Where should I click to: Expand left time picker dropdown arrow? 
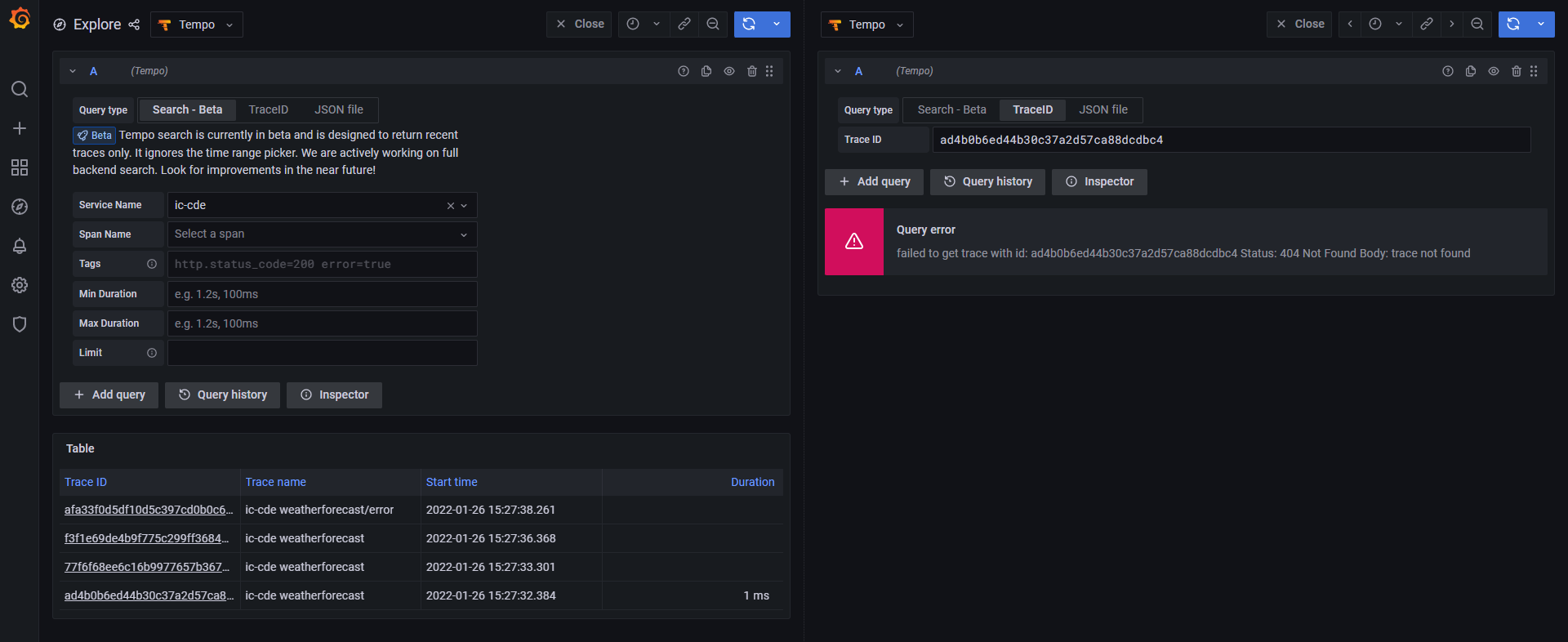657,25
